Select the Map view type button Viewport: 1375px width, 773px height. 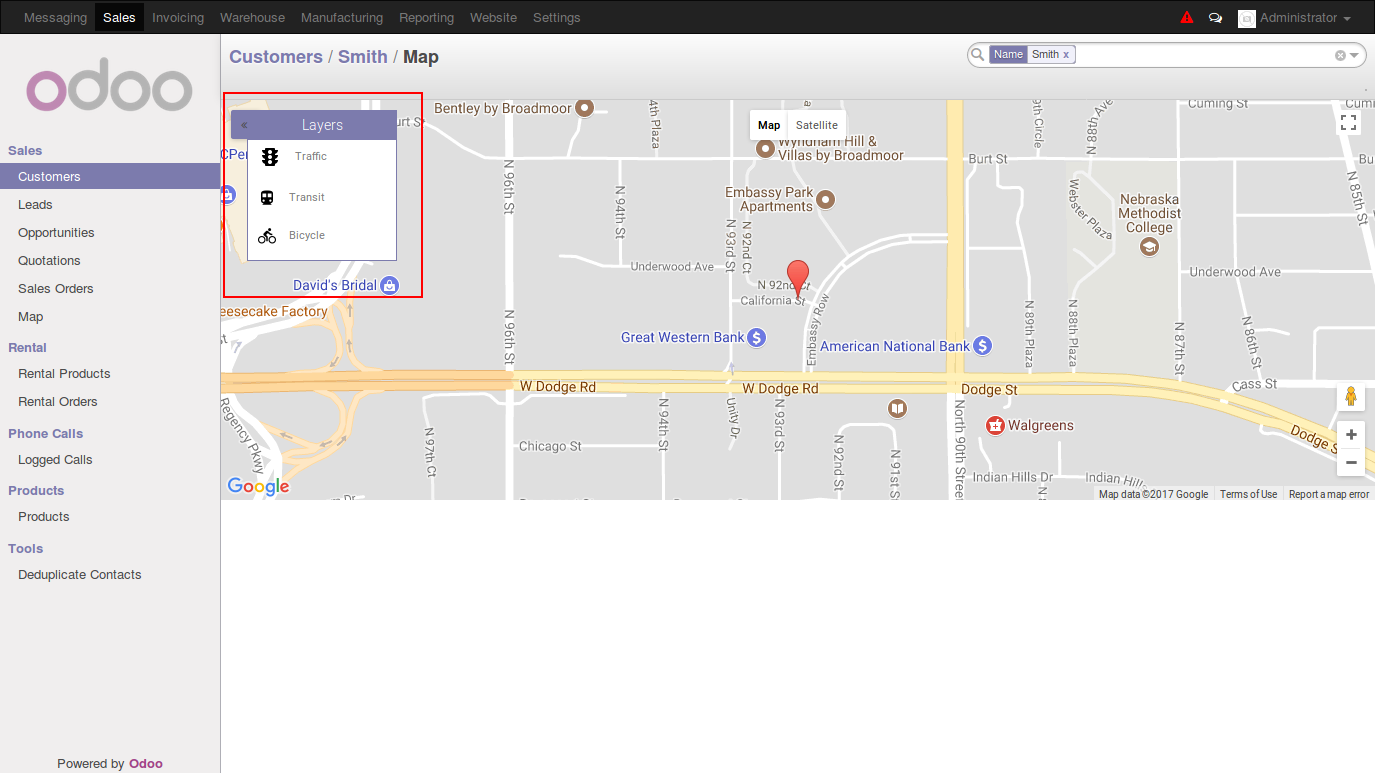769,125
